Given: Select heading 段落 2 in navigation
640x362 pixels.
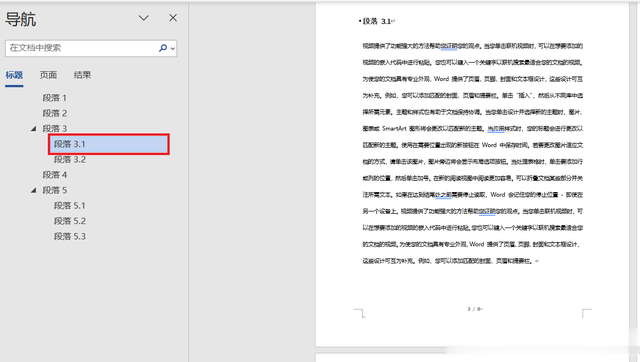Looking at the screenshot, I should [x=55, y=113].
